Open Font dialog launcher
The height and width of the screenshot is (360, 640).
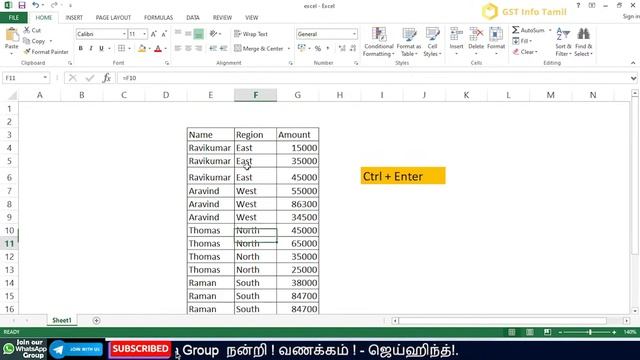[x=167, y=63]
